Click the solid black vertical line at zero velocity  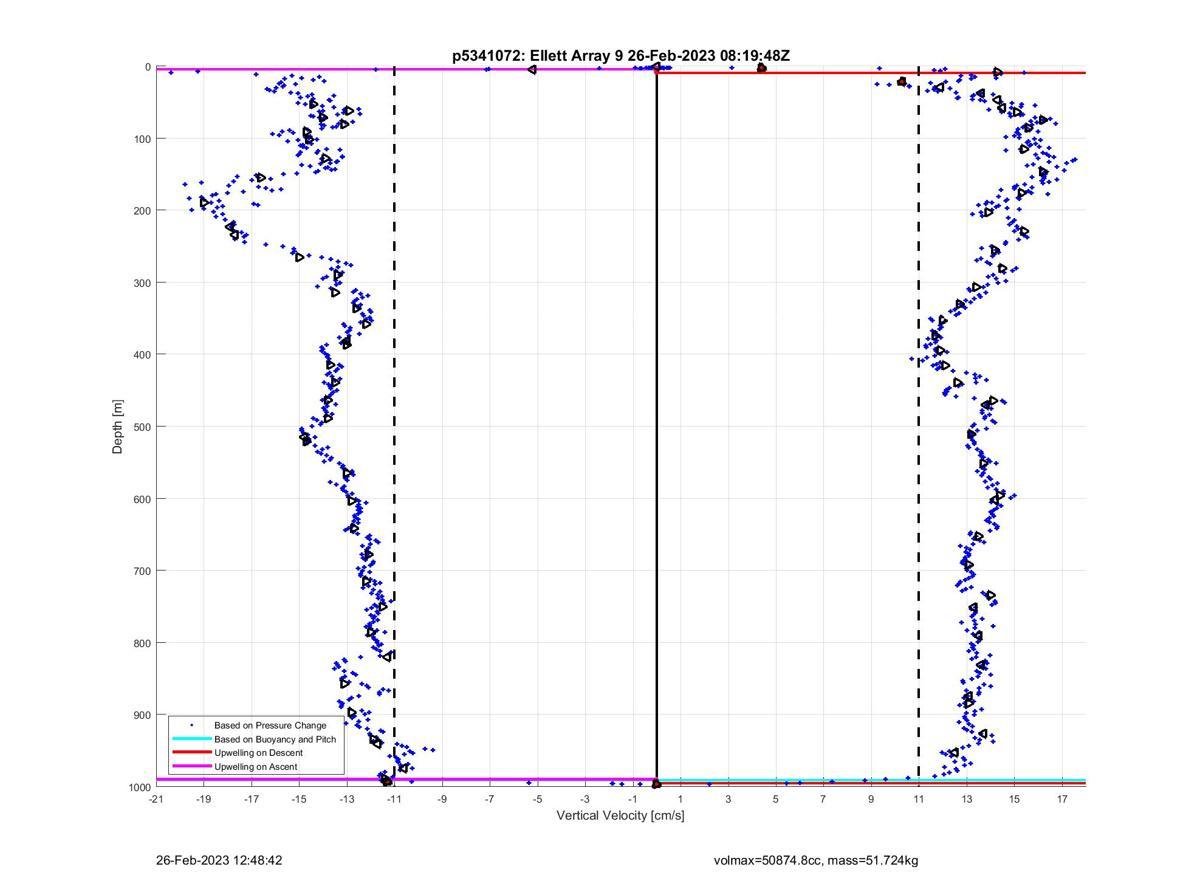click(656, 426)
